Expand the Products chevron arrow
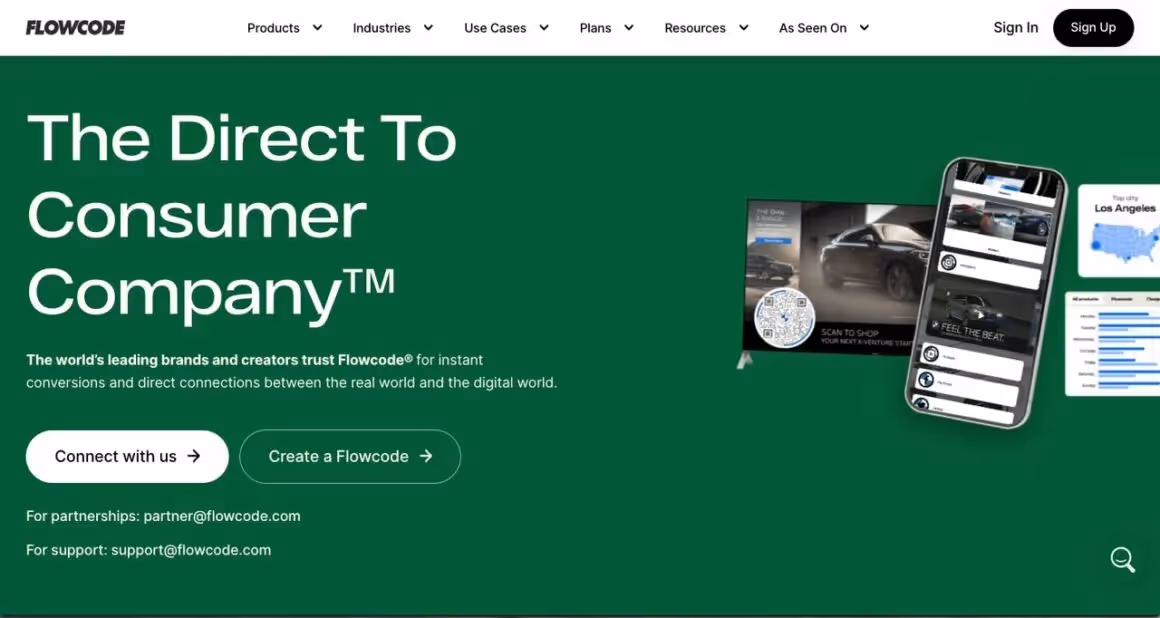Screen dimensions: 1160x618 click(x=317, y=28)
